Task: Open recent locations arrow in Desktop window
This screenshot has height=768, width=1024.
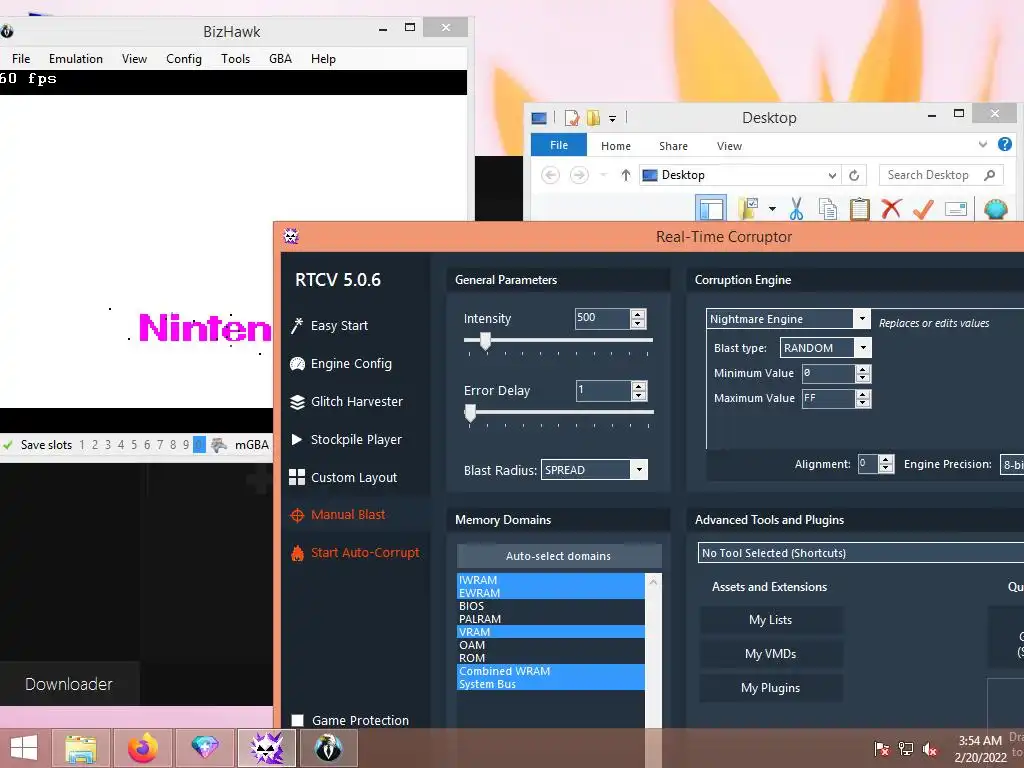Action: tap(603, 175)
